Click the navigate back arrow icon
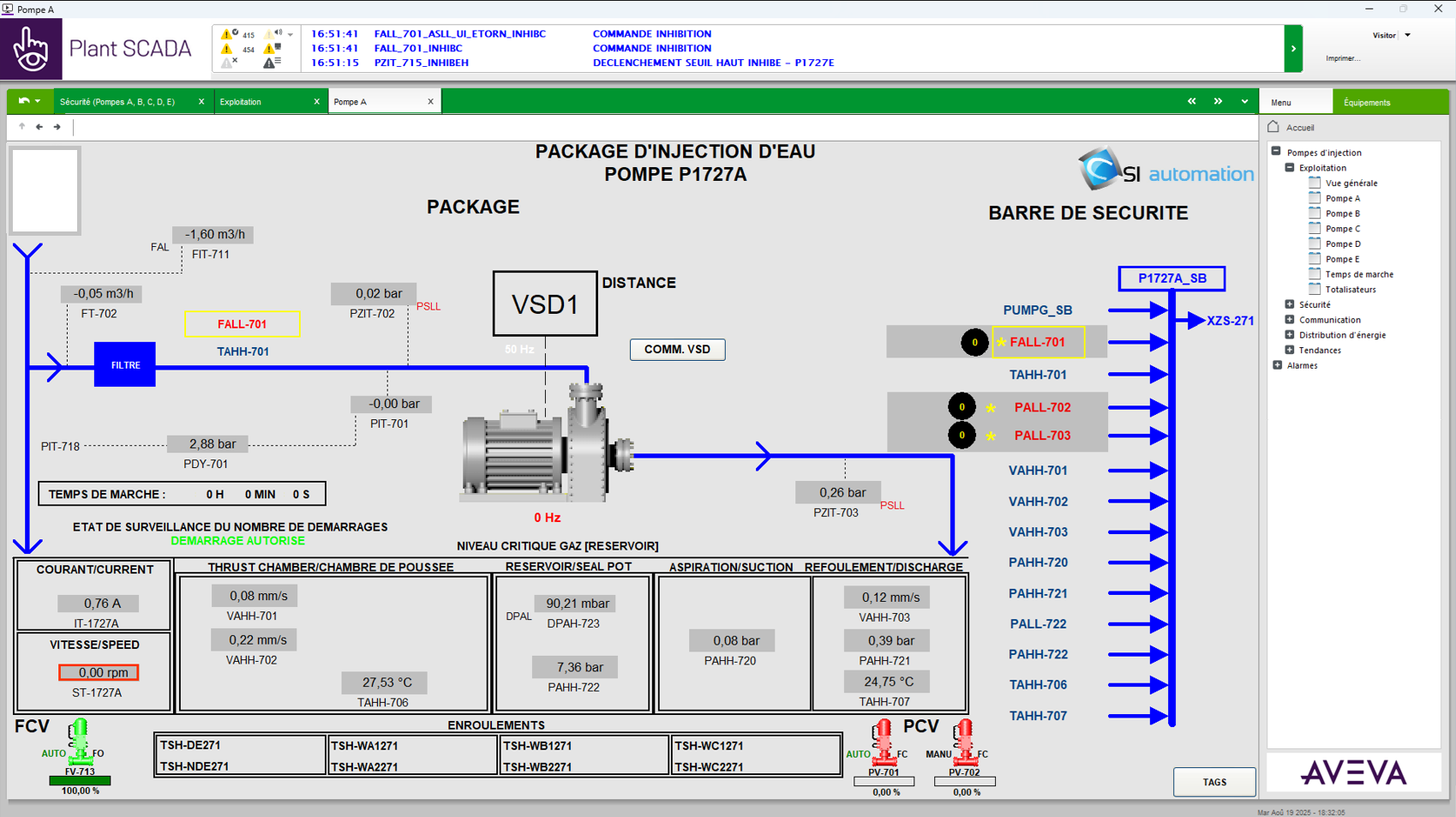This screenshot has height=817, width=1456. [x=39, y=127]
